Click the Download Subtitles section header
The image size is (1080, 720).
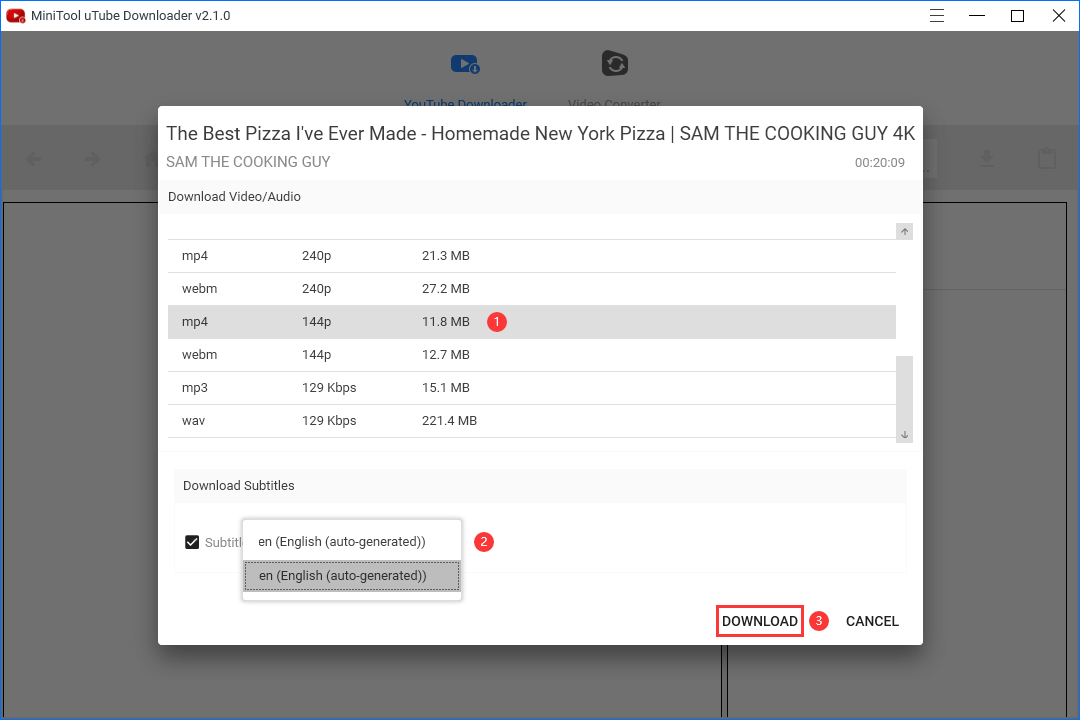click(238, 486)
